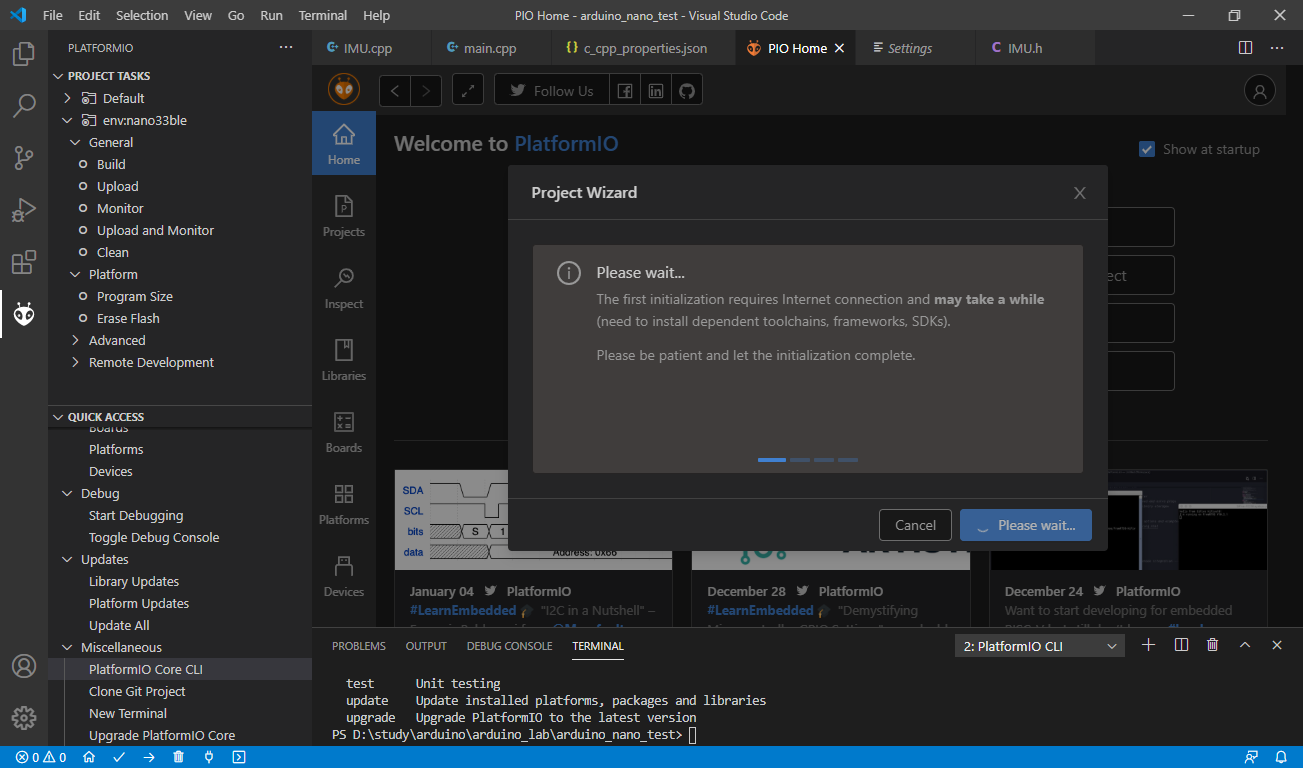Image resolution: width=1303 pixels, height=768 pixels.
Task: Run a build using the status bar checkmark
Action: coord(119,757)
